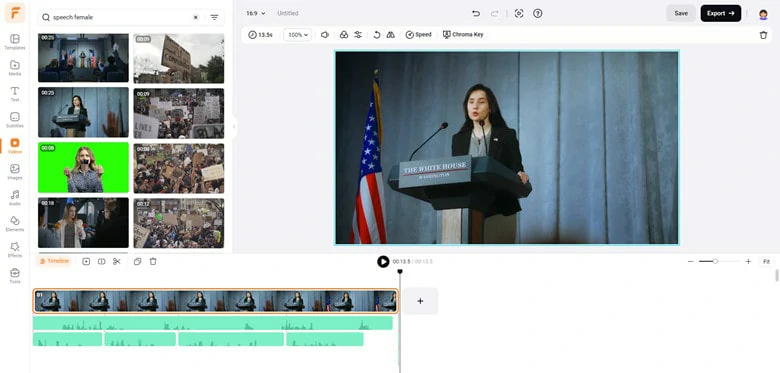The image size is (780, 373).
Task: Select the 00:12 protest crowd thumbnail
Action: tap(179, 223)
